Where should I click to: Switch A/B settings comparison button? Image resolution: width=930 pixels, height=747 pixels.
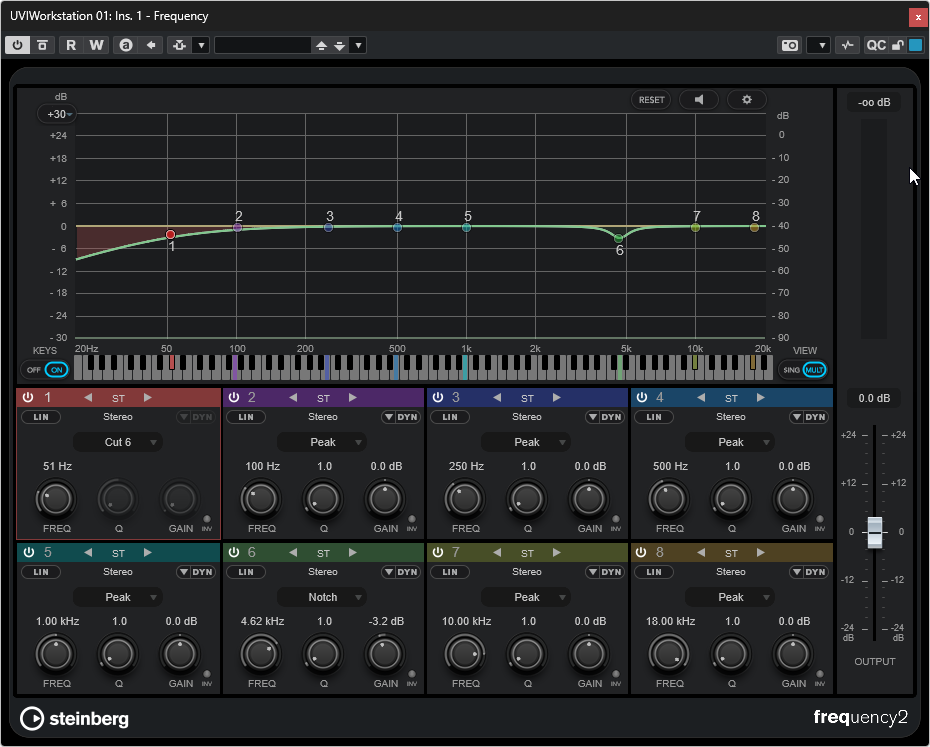[126, 45]
